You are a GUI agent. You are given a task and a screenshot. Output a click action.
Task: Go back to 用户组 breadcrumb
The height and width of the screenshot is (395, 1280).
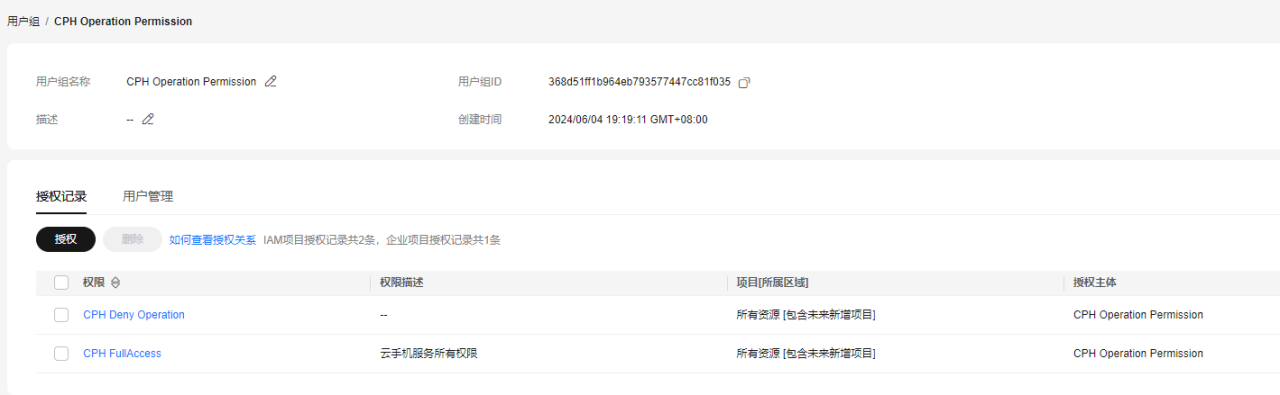point(23,21)
